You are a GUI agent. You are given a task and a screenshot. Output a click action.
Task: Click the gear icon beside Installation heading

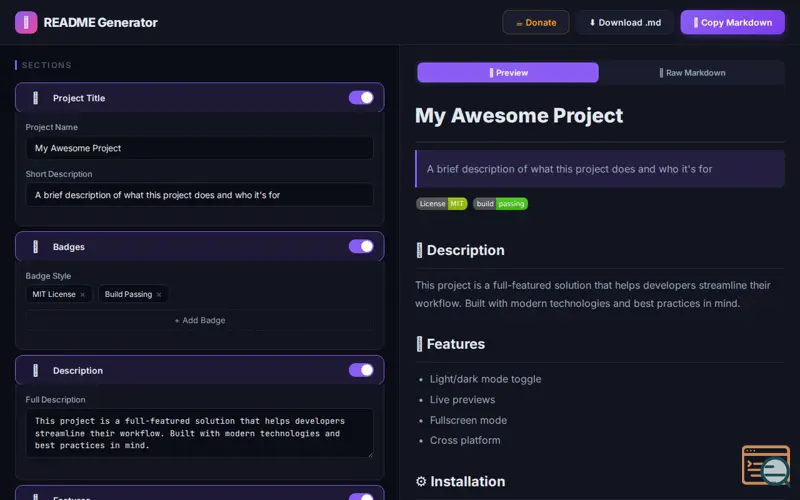421,481
